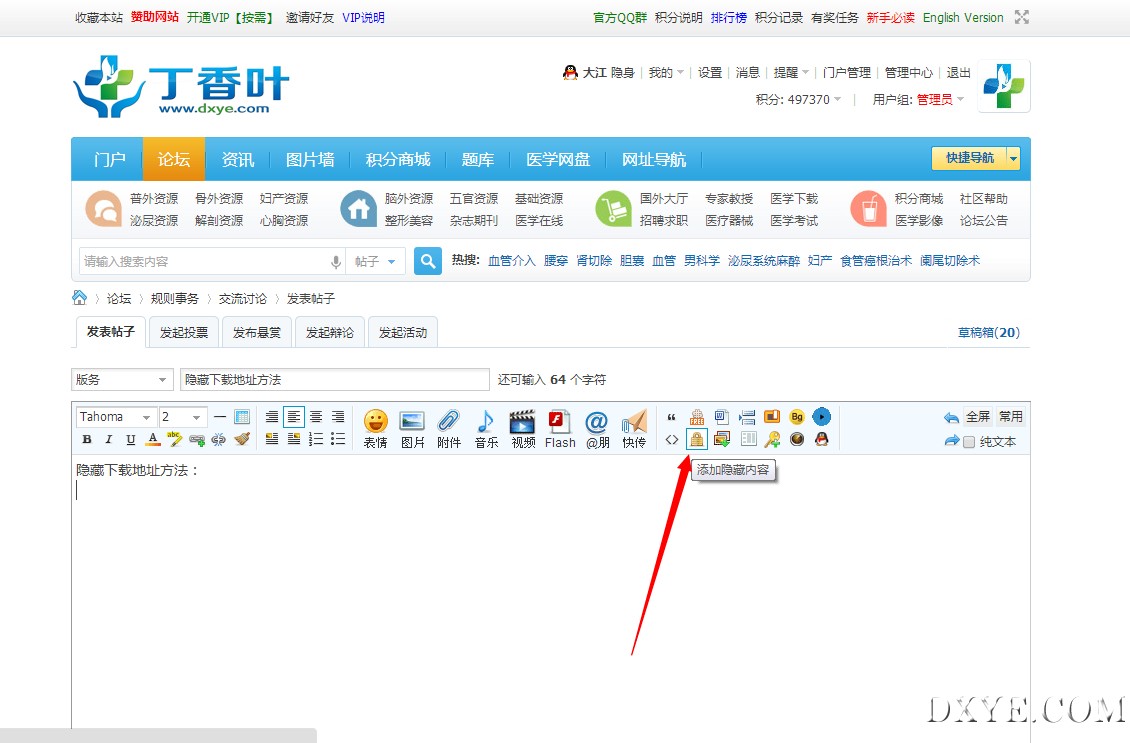Open the 草稿箱 drafts link
Screen dimensions: 1130x743
[x=988, y=333]
